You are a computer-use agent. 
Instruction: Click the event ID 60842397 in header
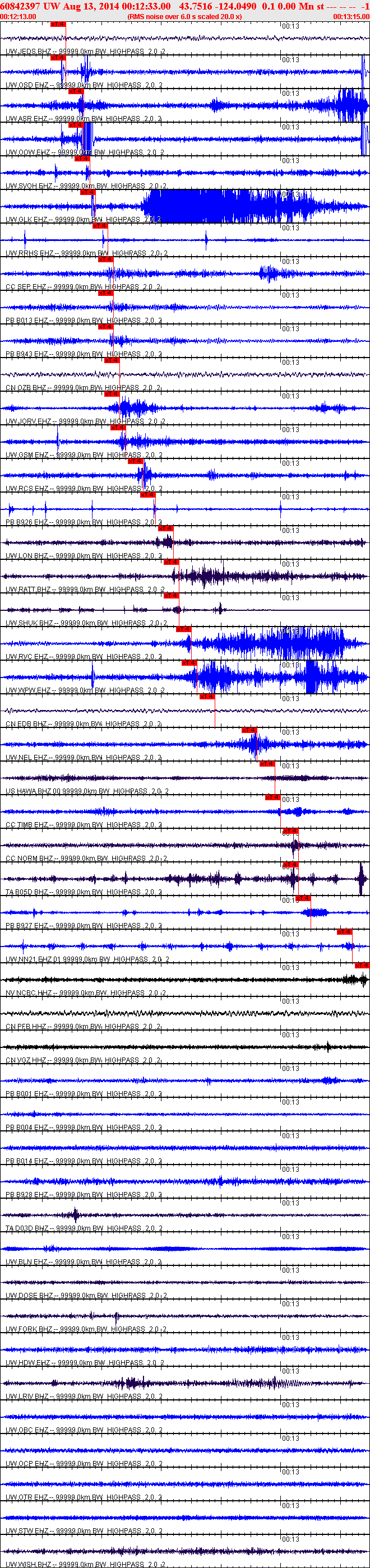[20, 6]
